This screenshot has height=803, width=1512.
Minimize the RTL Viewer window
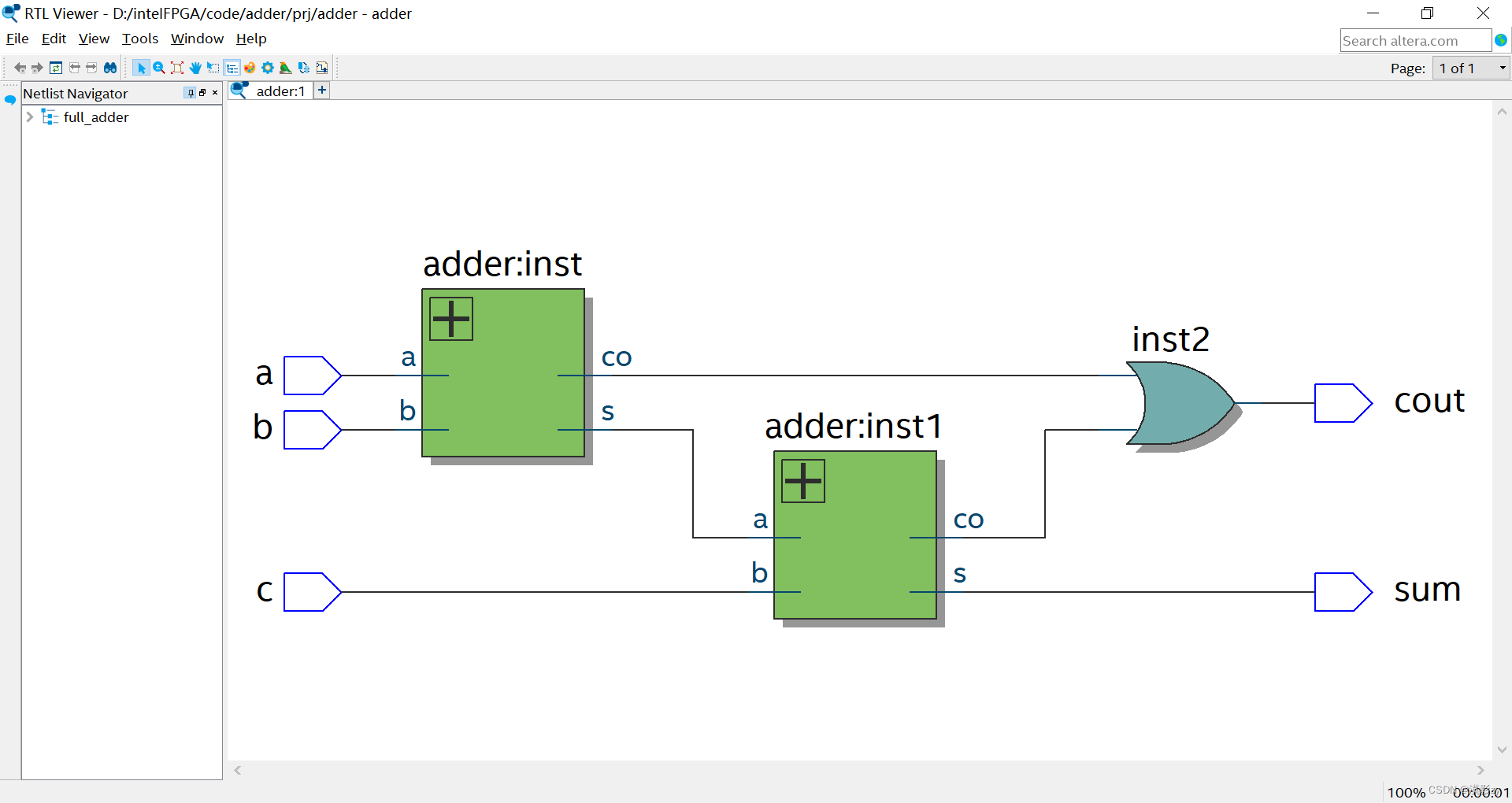point(1373,13)
